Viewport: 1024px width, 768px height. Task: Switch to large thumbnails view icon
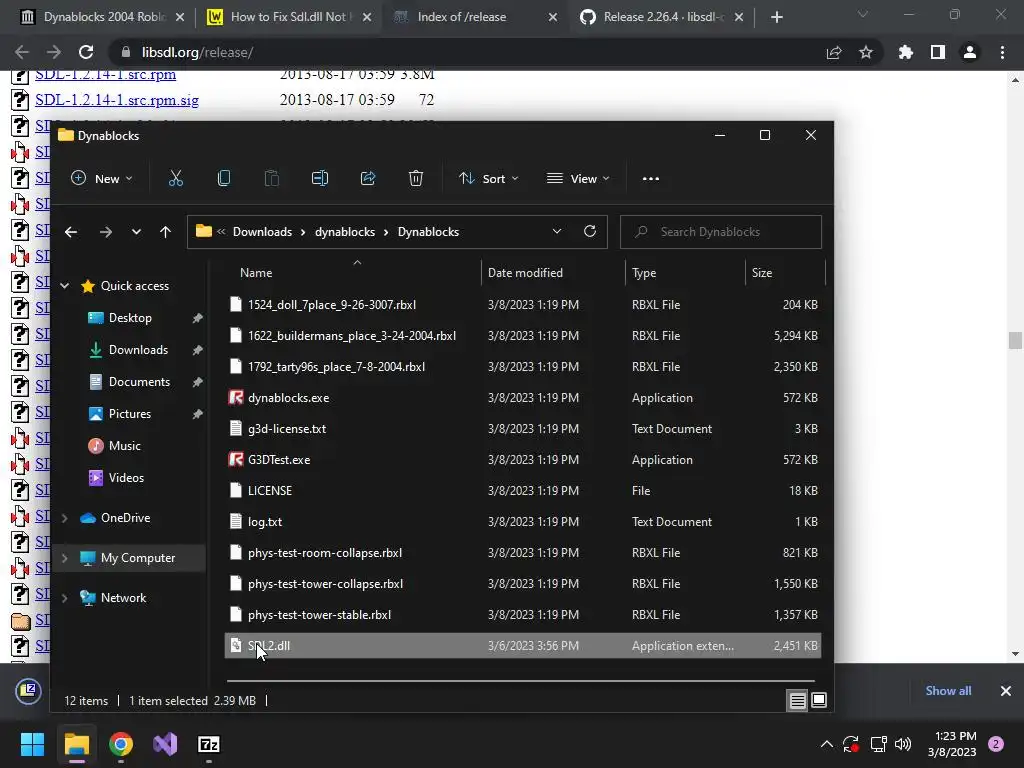click(x=819, y=701)
